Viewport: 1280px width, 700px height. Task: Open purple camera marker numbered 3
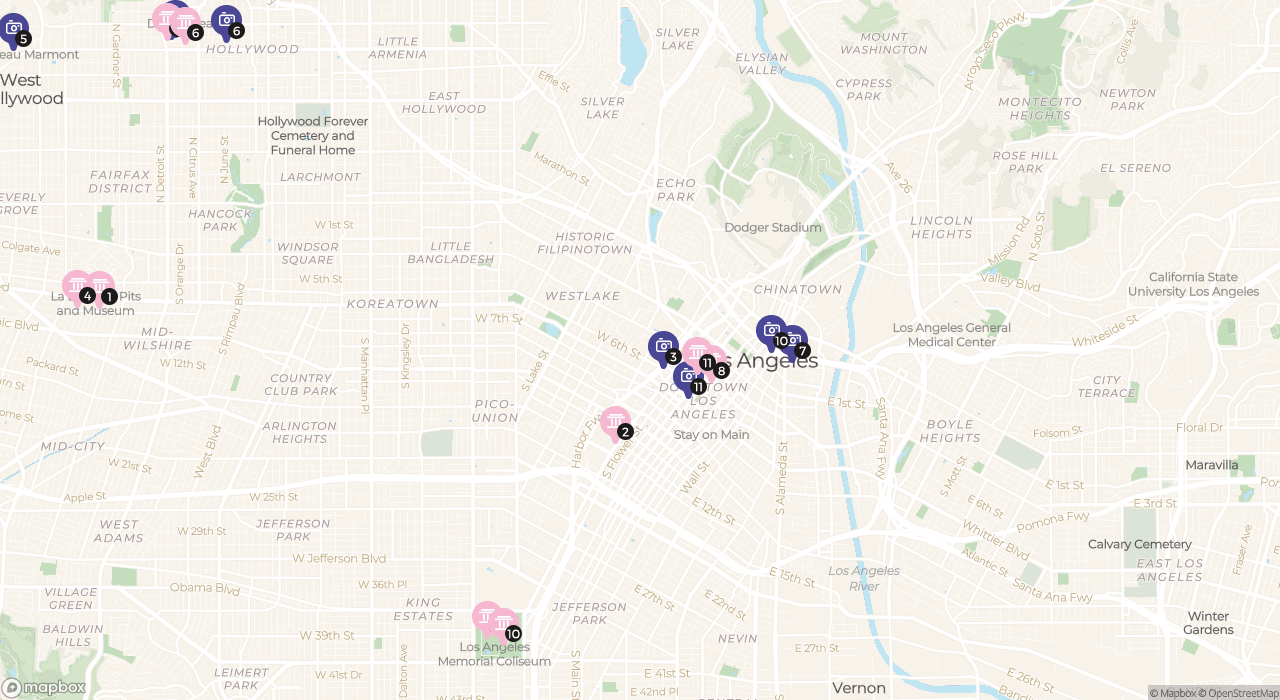[663, 348]
